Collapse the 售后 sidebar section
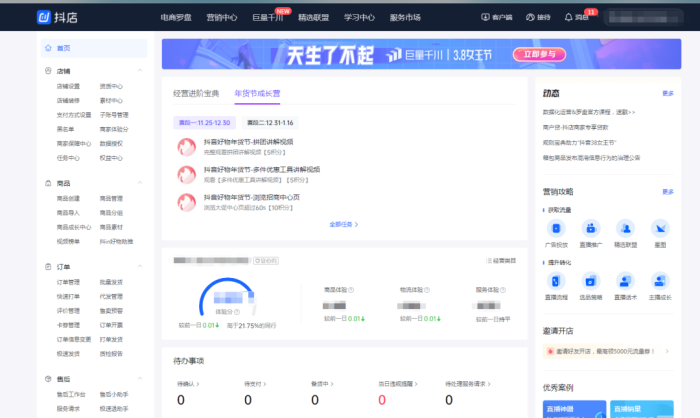This screenshot has width=700, height=418. point(140,378)
